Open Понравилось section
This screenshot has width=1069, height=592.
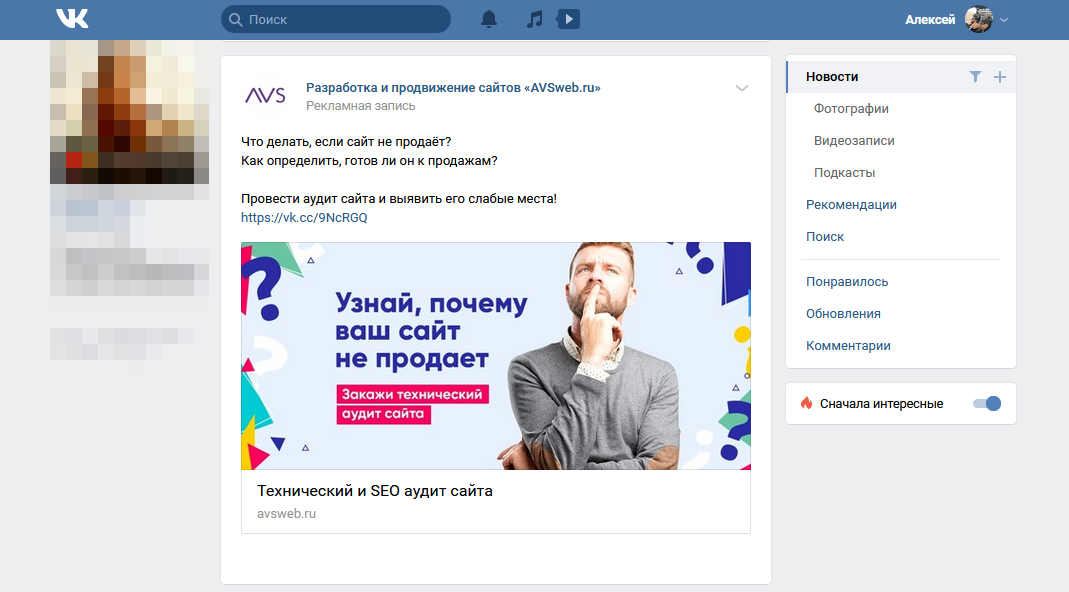pyautogui.click(x=847, y=282)
